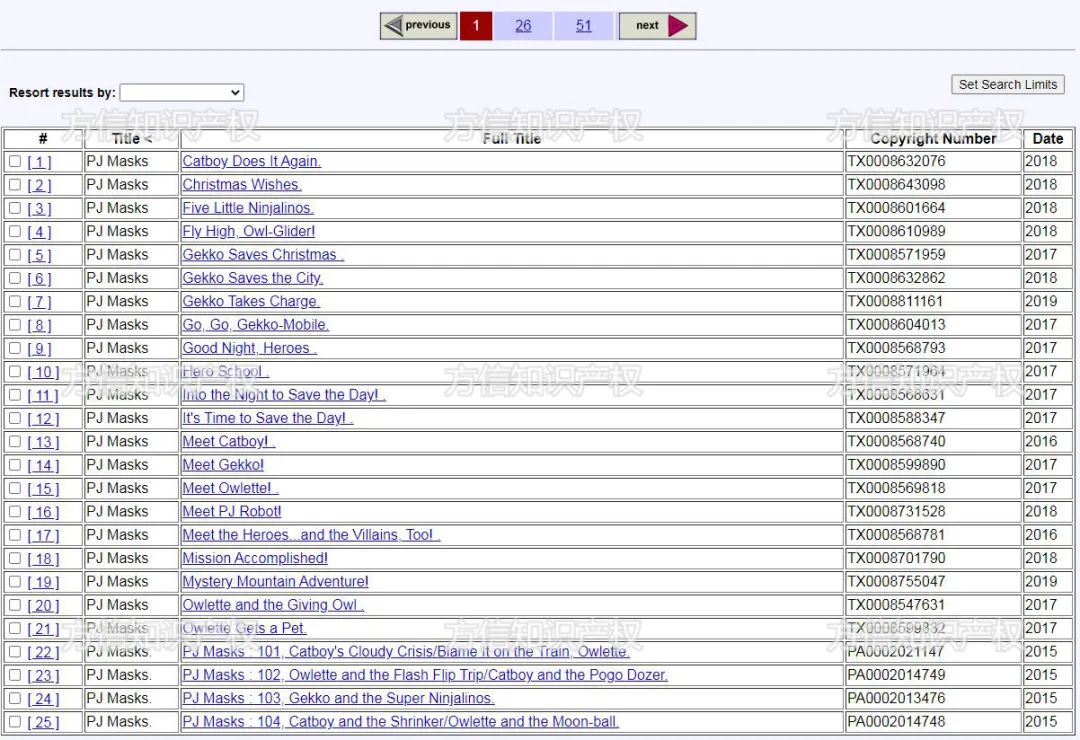Open 'Go, Go, Gekko-Mobile.' title
Viewport: 1080px width, 740px height.
tap(256, 325)
